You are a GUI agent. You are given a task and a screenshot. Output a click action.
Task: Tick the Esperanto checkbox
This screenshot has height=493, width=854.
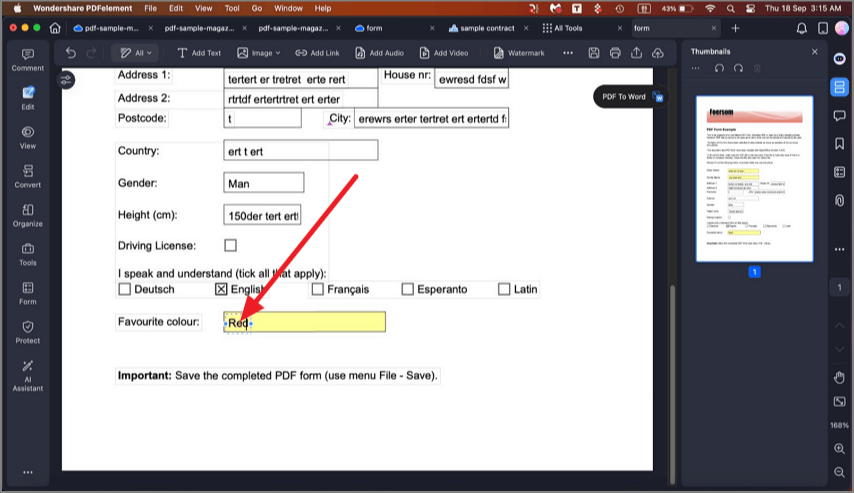(x=407, y=289)
